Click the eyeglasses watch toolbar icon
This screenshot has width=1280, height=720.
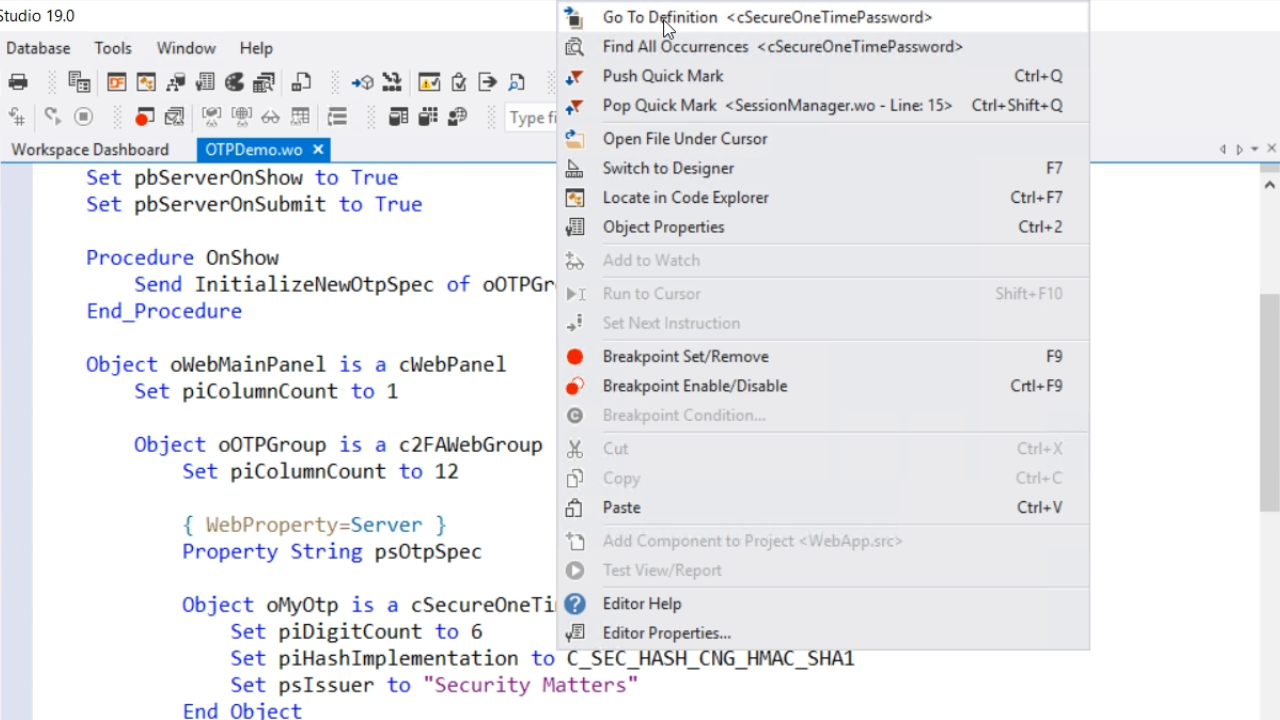270,117
